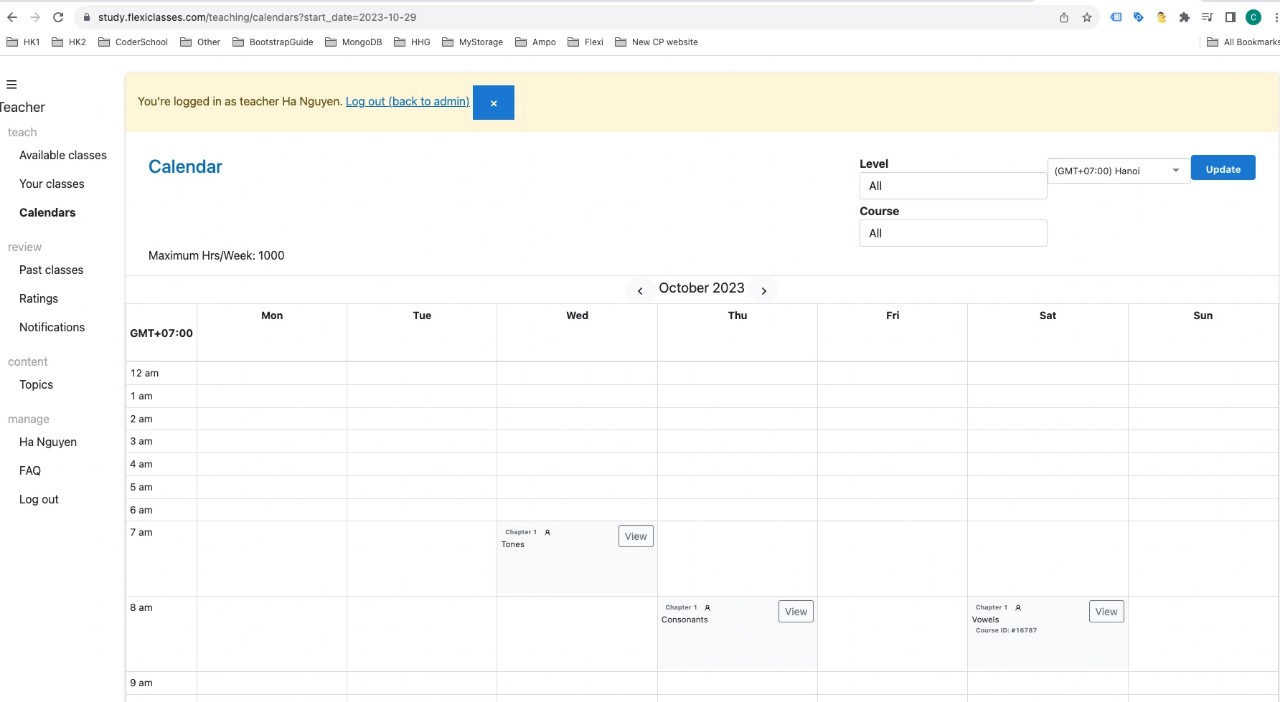The width and height of the screenshot is (1280, 702).
Task: Open the Notifications sidebar item
Action: coord(52,327)
